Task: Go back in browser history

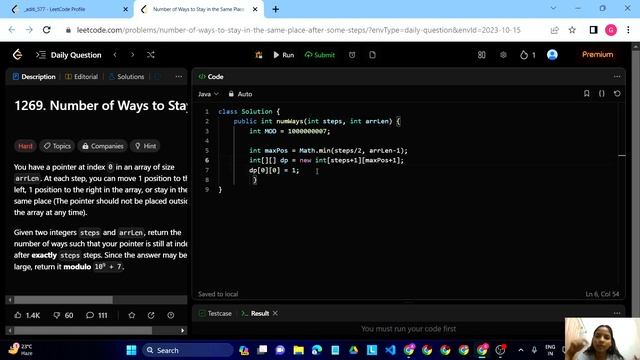Action: [12, 30]
